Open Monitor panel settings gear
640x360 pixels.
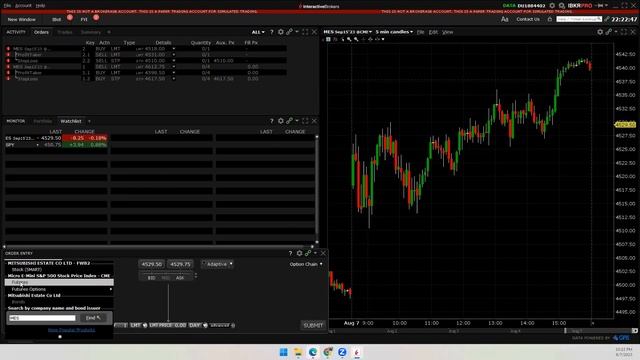click(281, 121)
